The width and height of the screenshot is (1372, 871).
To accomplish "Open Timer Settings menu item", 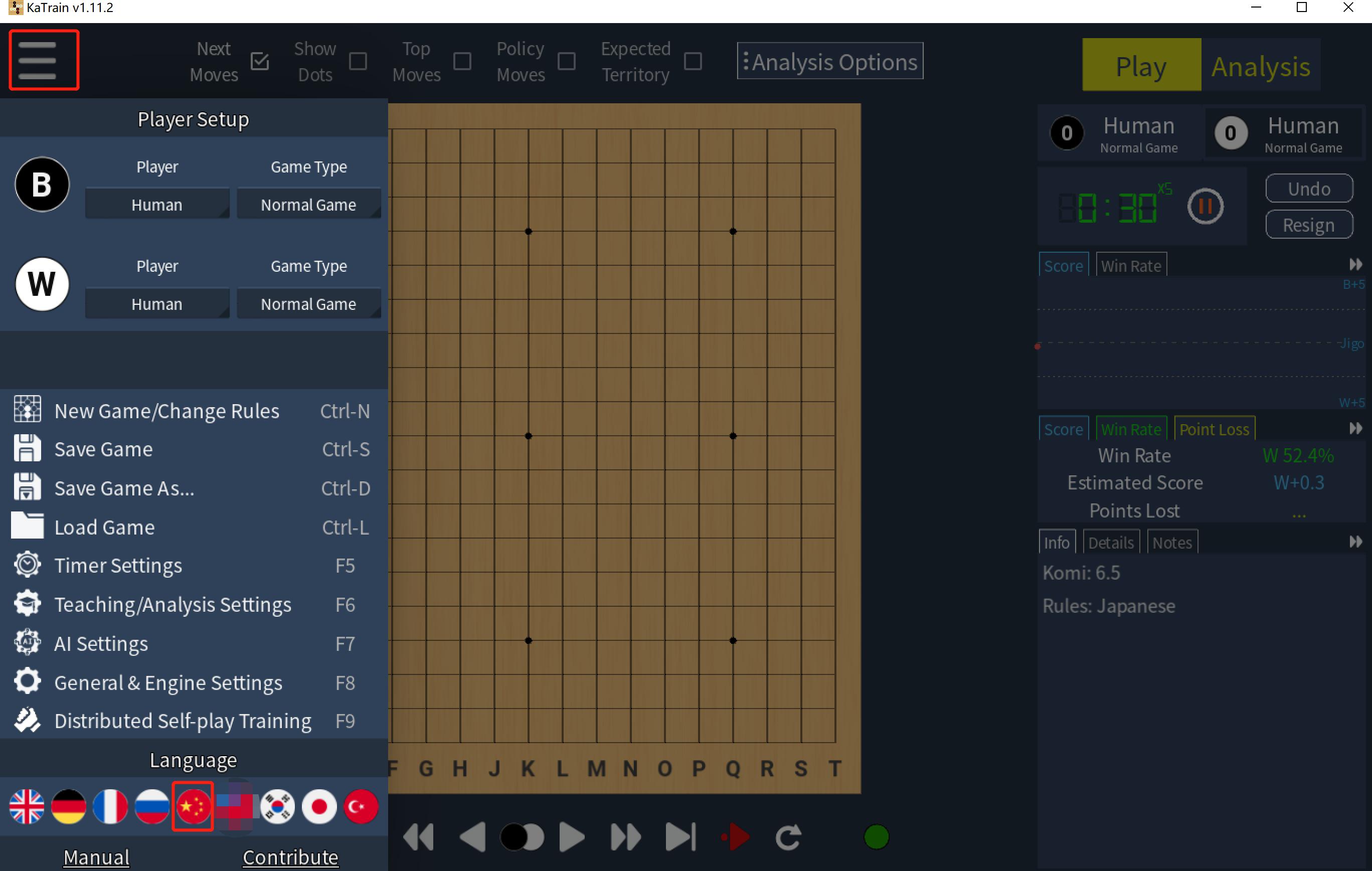I will tap(118, 565).
